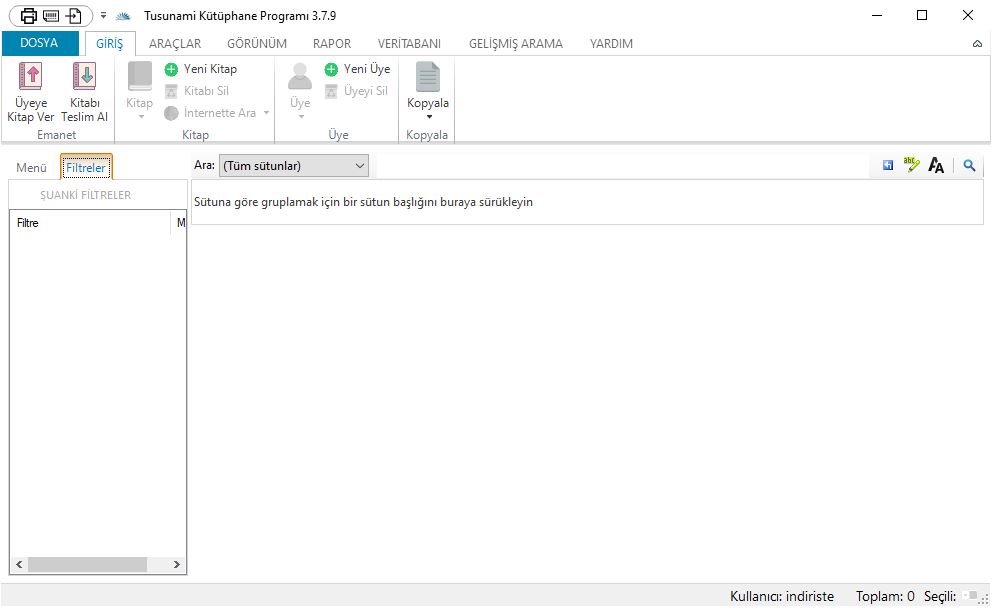Click the barcode icon in quick access toolbar
Image resolution: width=992 pixels, height=608 pixels.
pos(51,16)
